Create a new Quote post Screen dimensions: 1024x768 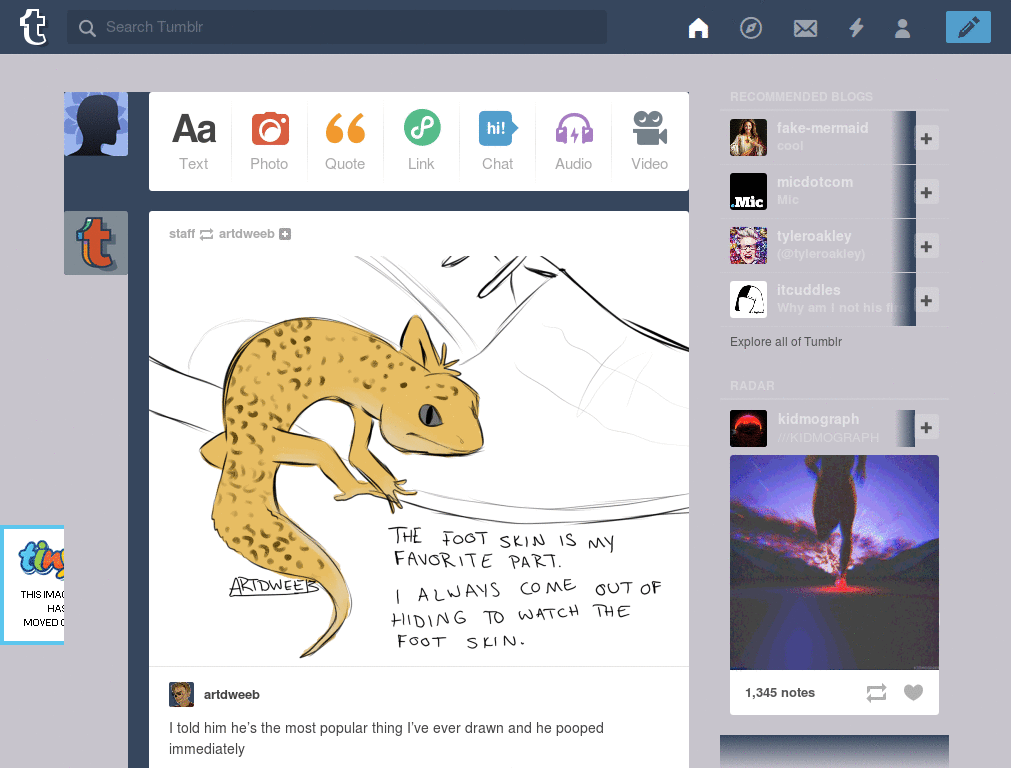point(345,140)
